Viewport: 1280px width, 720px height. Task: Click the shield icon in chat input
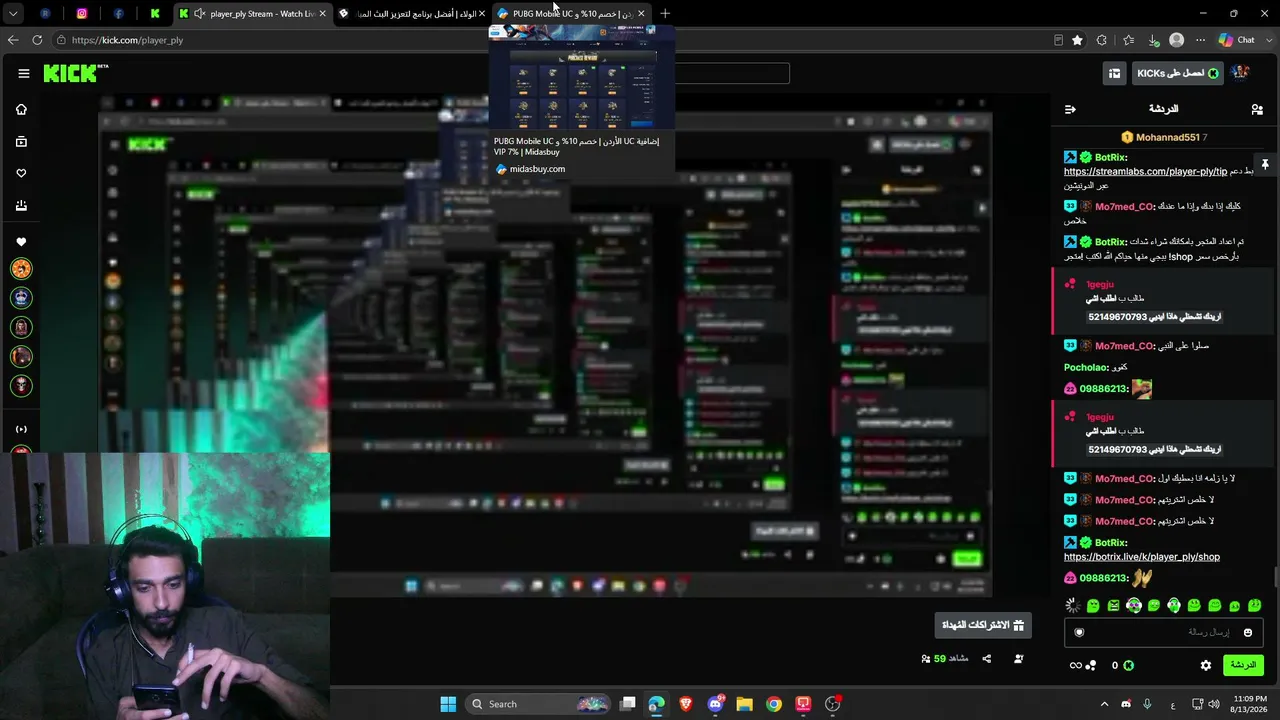1079,632
